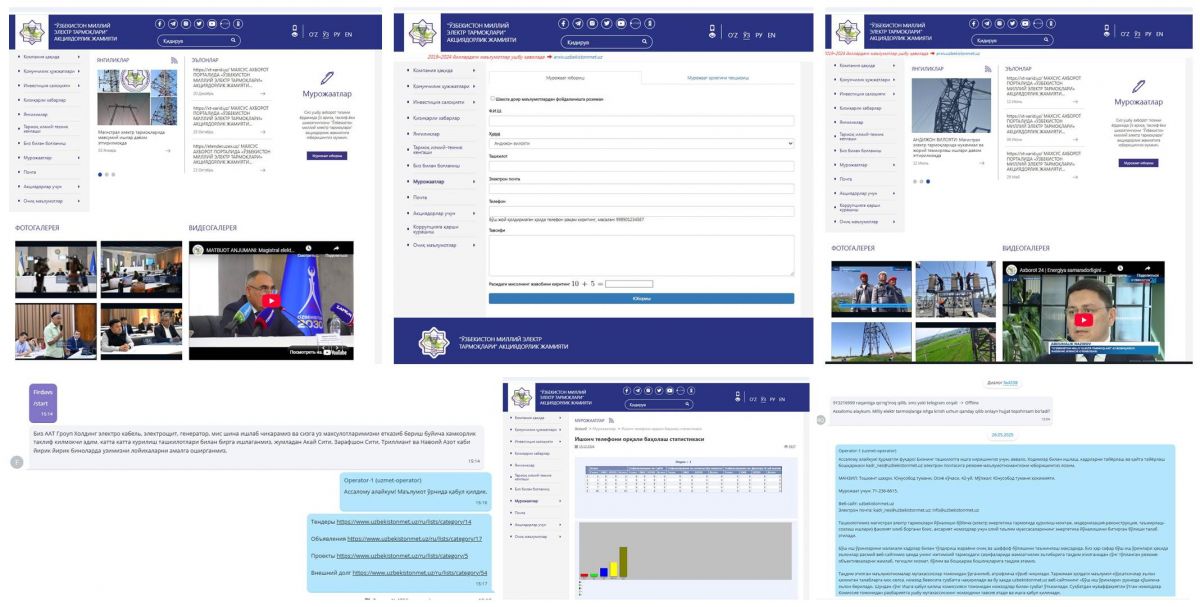This screenshot has height=607, width=1200.
Task: Click the captcha answer field after 10 + 5
Action: [629, 284]
